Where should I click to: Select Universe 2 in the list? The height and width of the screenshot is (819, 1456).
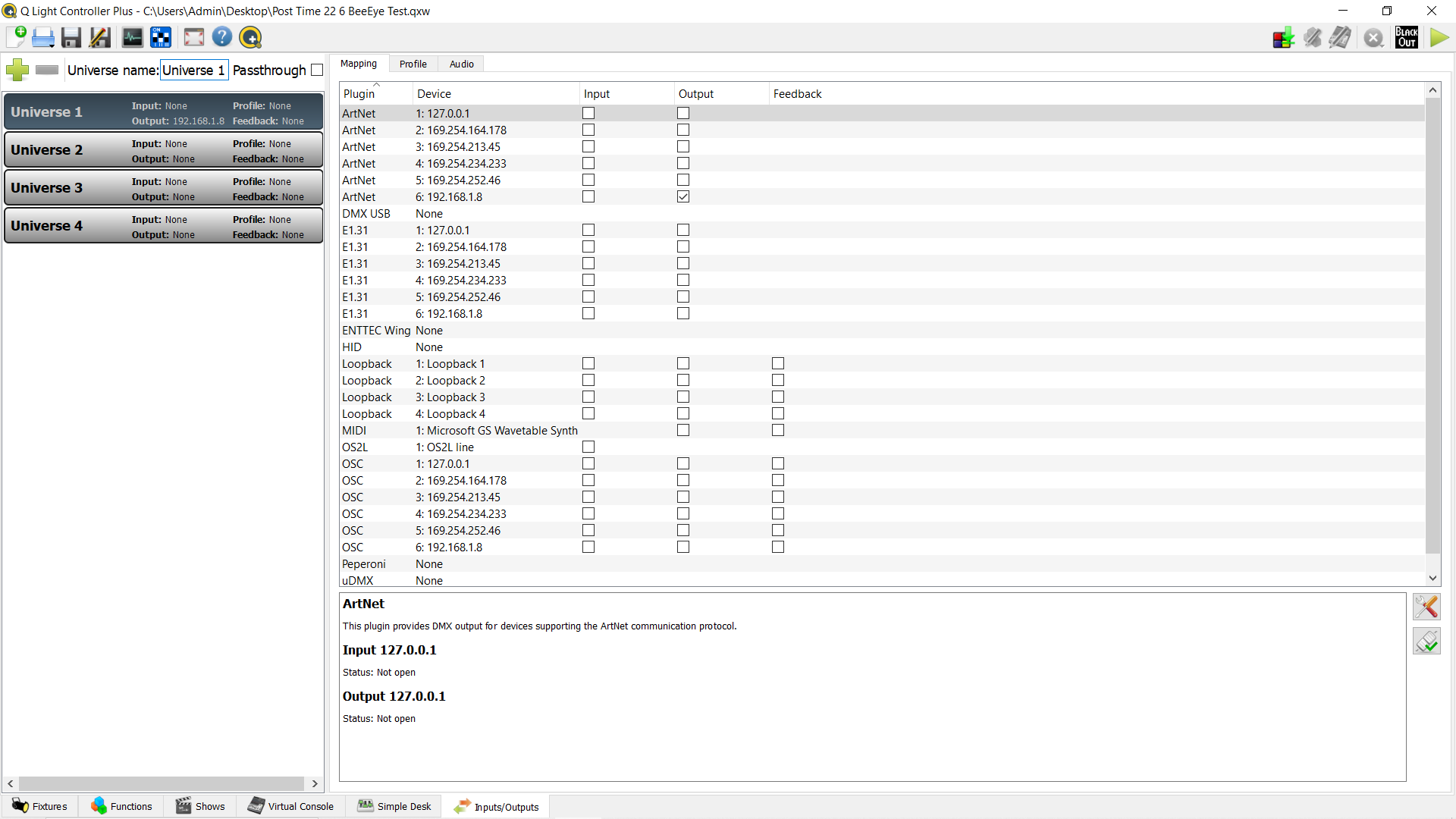tap(164, 150)
